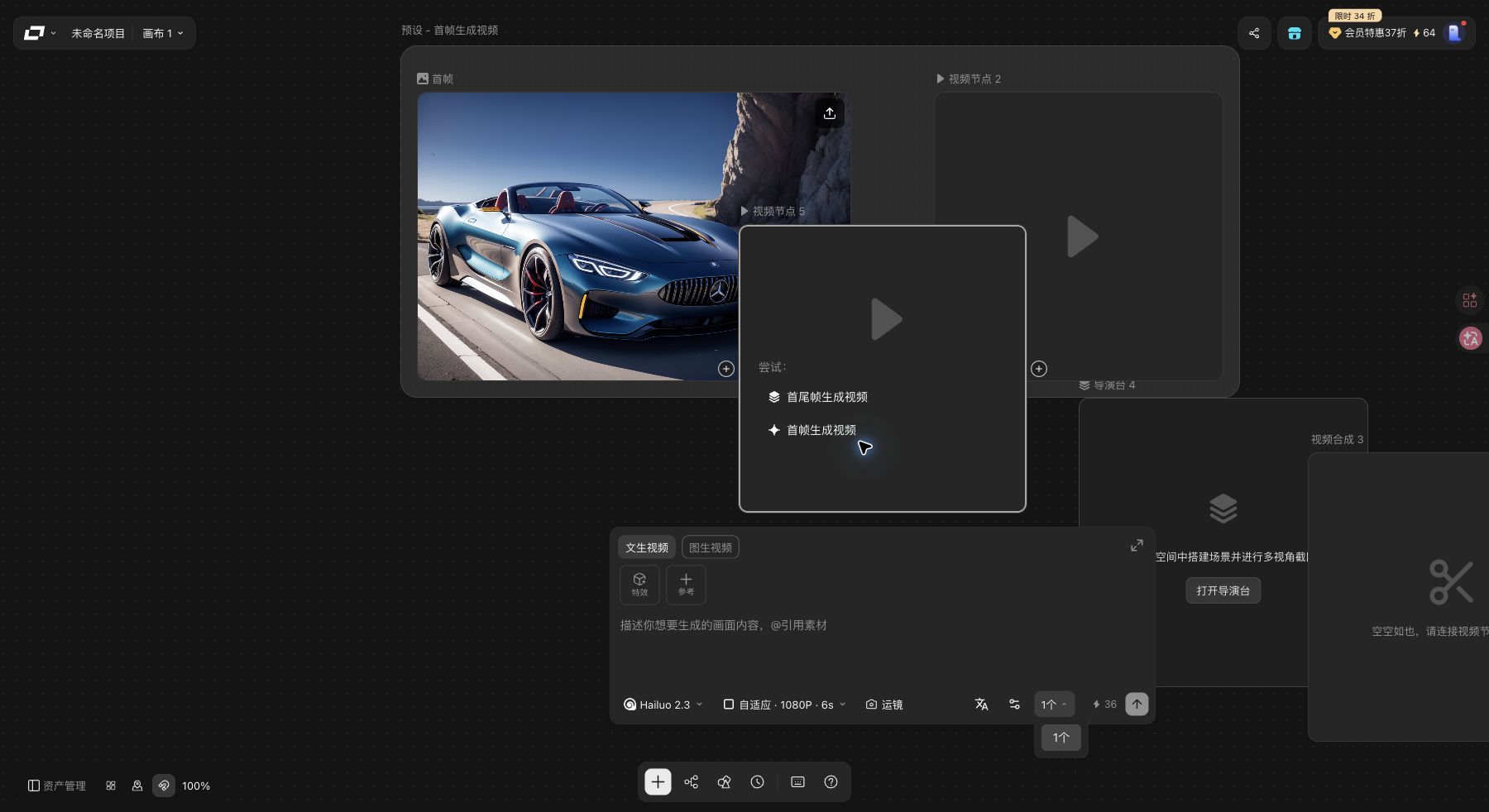Click the 未命名项目 project name
Screen dimensions: 1489x812
pos(98,33)
